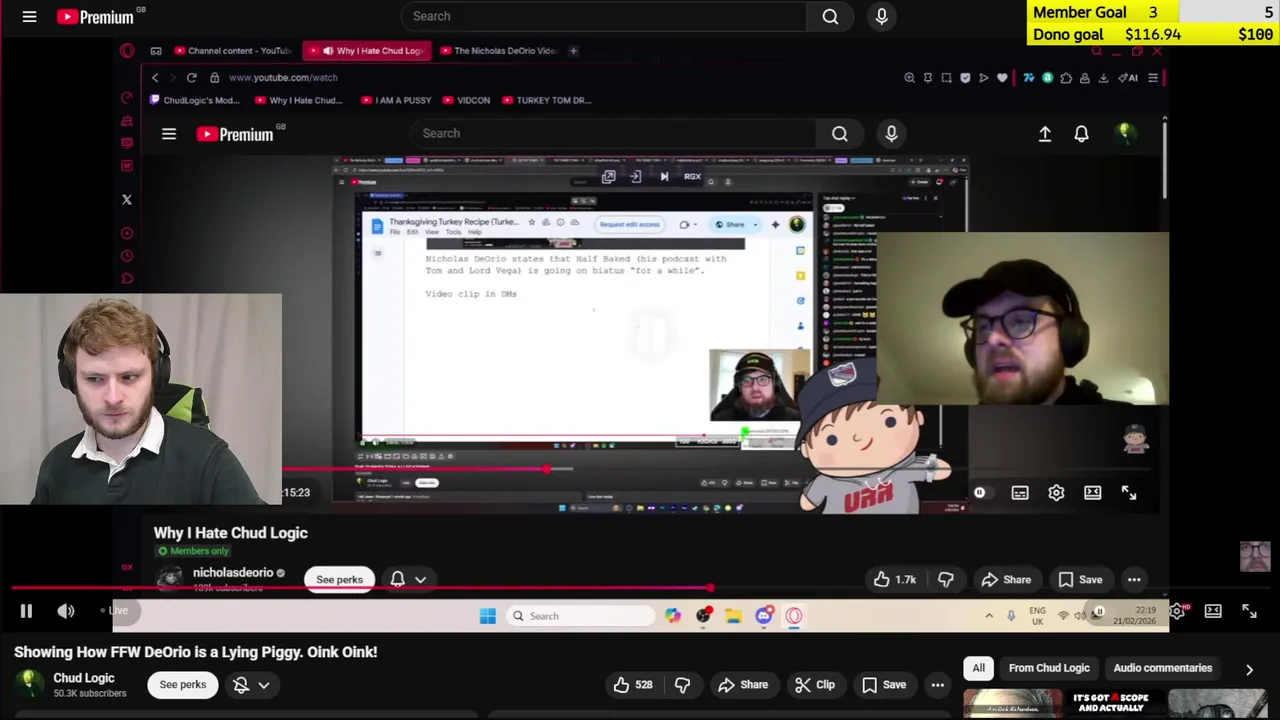The width and height of the screenshot is (1280, 720).
Task: Open inner YouTube notifications bell
Action: point(1081,133)
